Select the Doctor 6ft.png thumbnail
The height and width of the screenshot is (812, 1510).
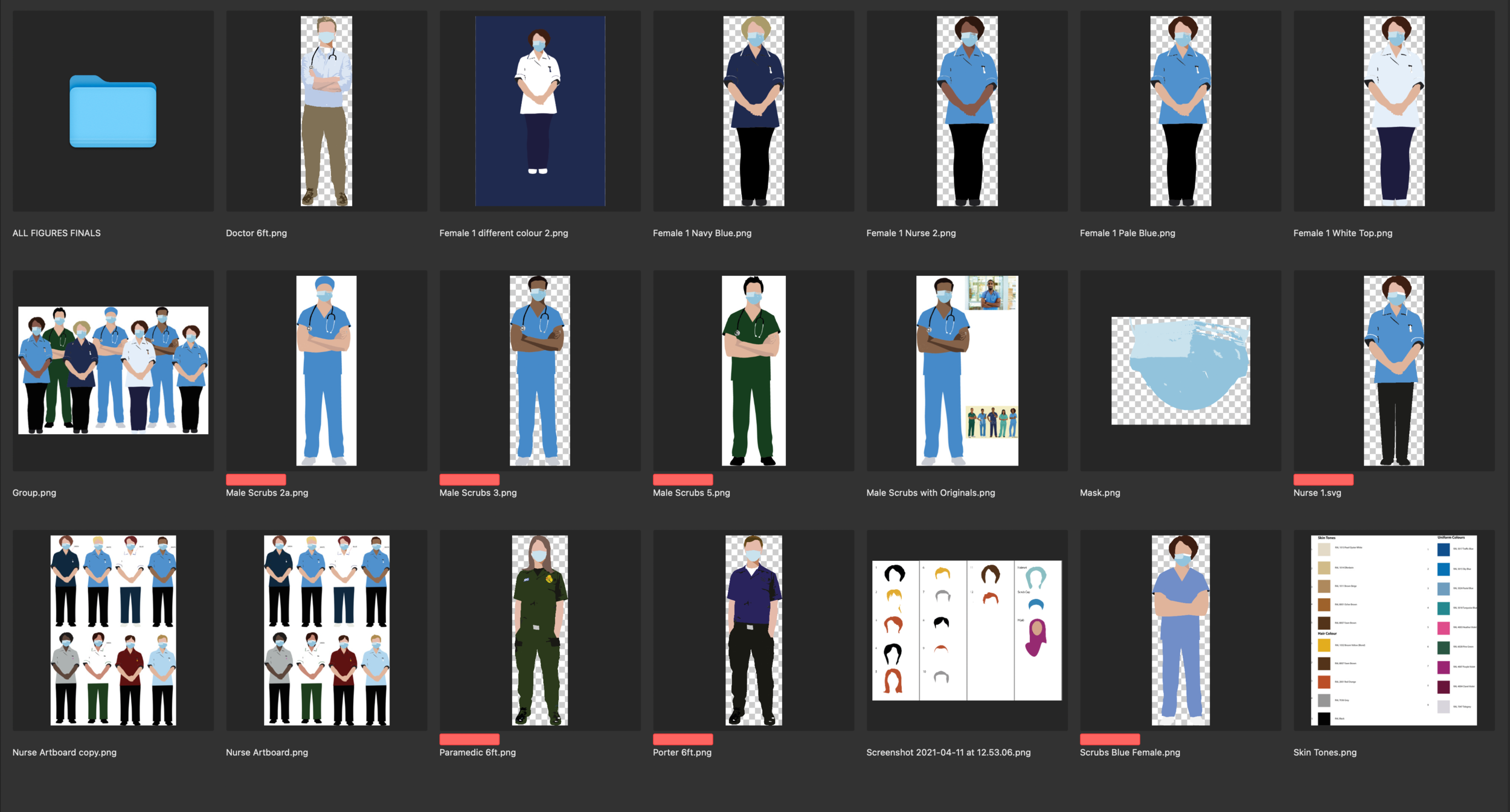(327, 111)
